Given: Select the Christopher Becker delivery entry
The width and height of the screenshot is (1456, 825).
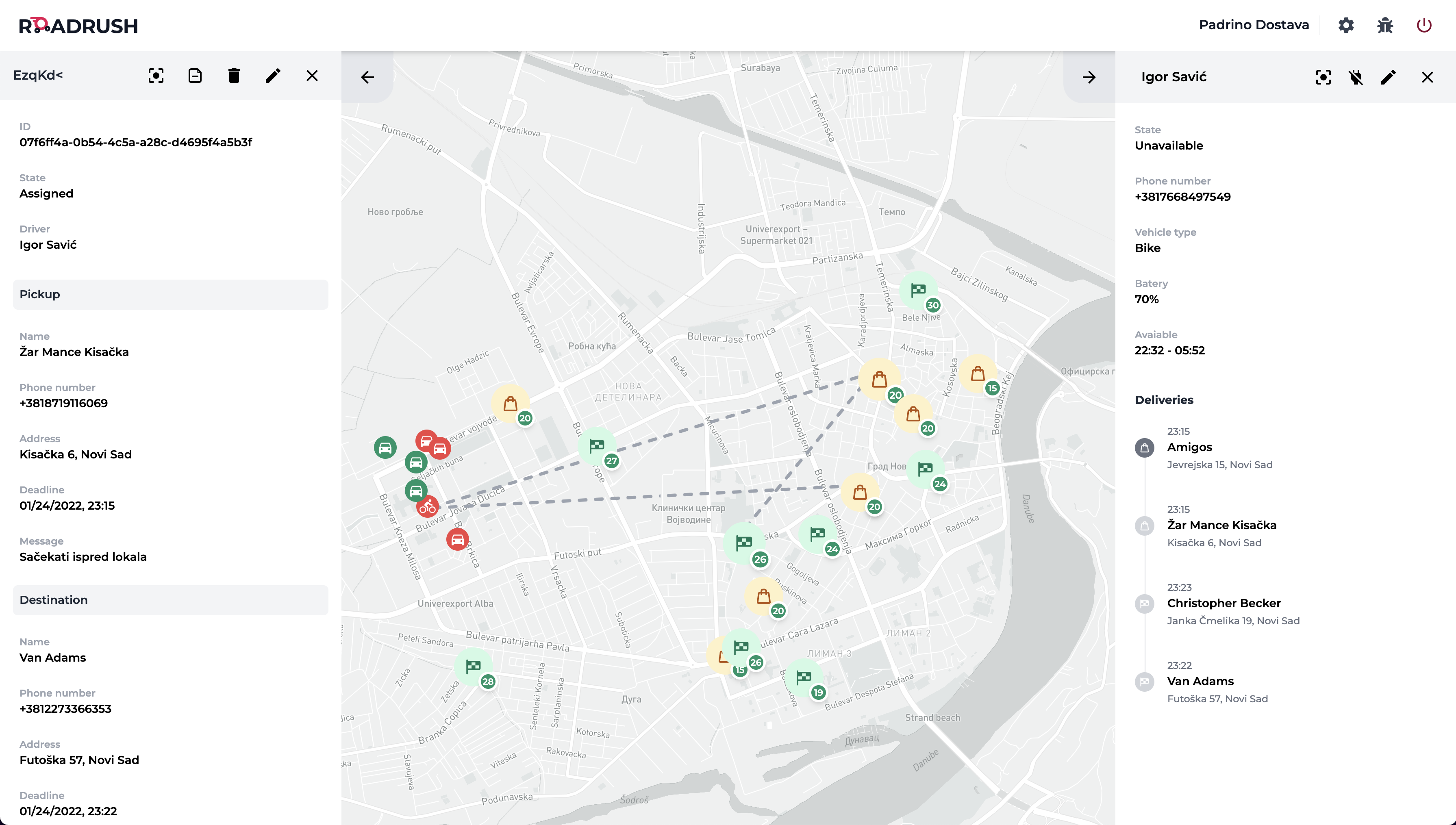Looking at the screenshot, I should (1223, 604).
